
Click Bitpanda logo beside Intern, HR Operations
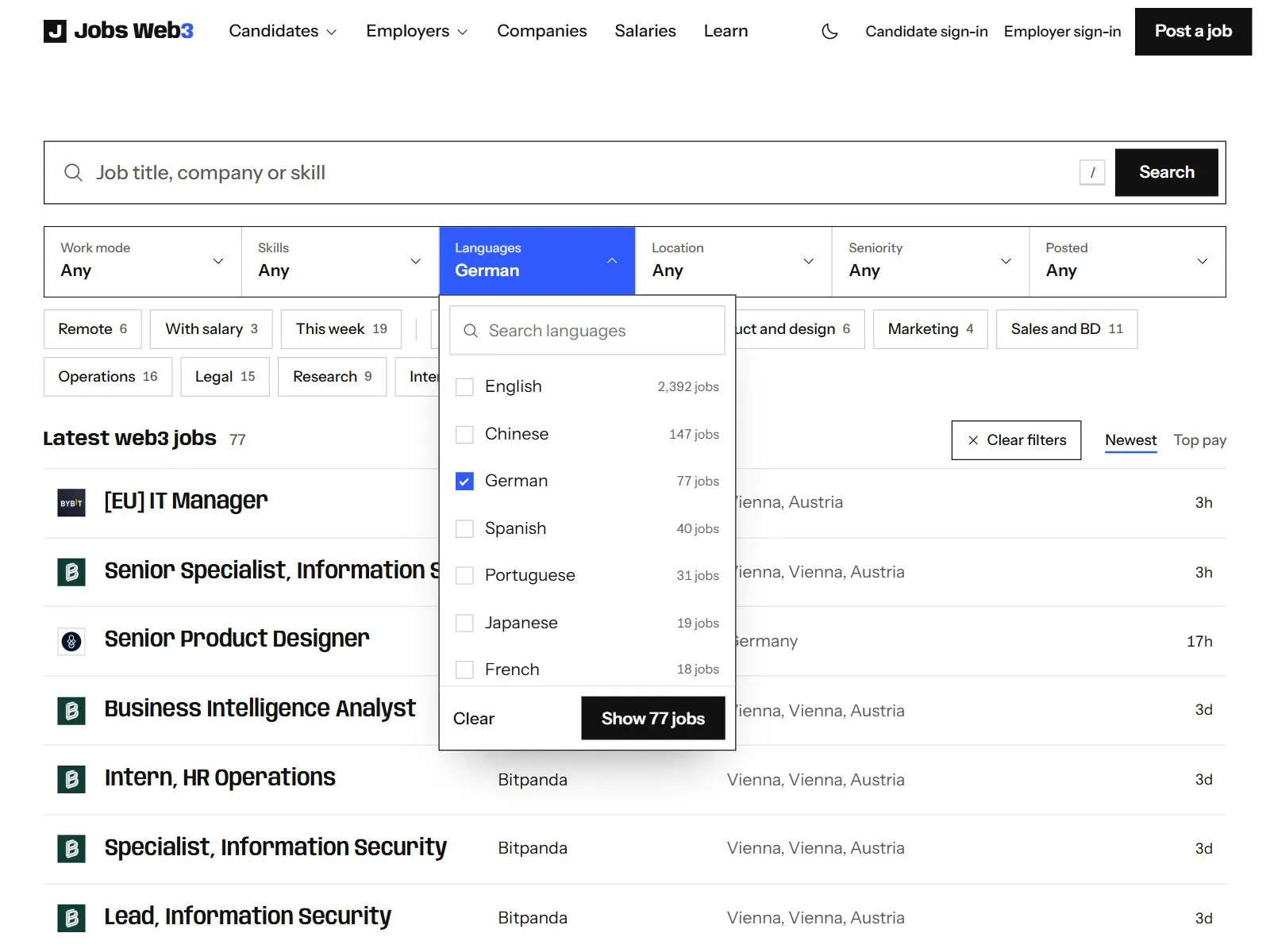[71, 779]
